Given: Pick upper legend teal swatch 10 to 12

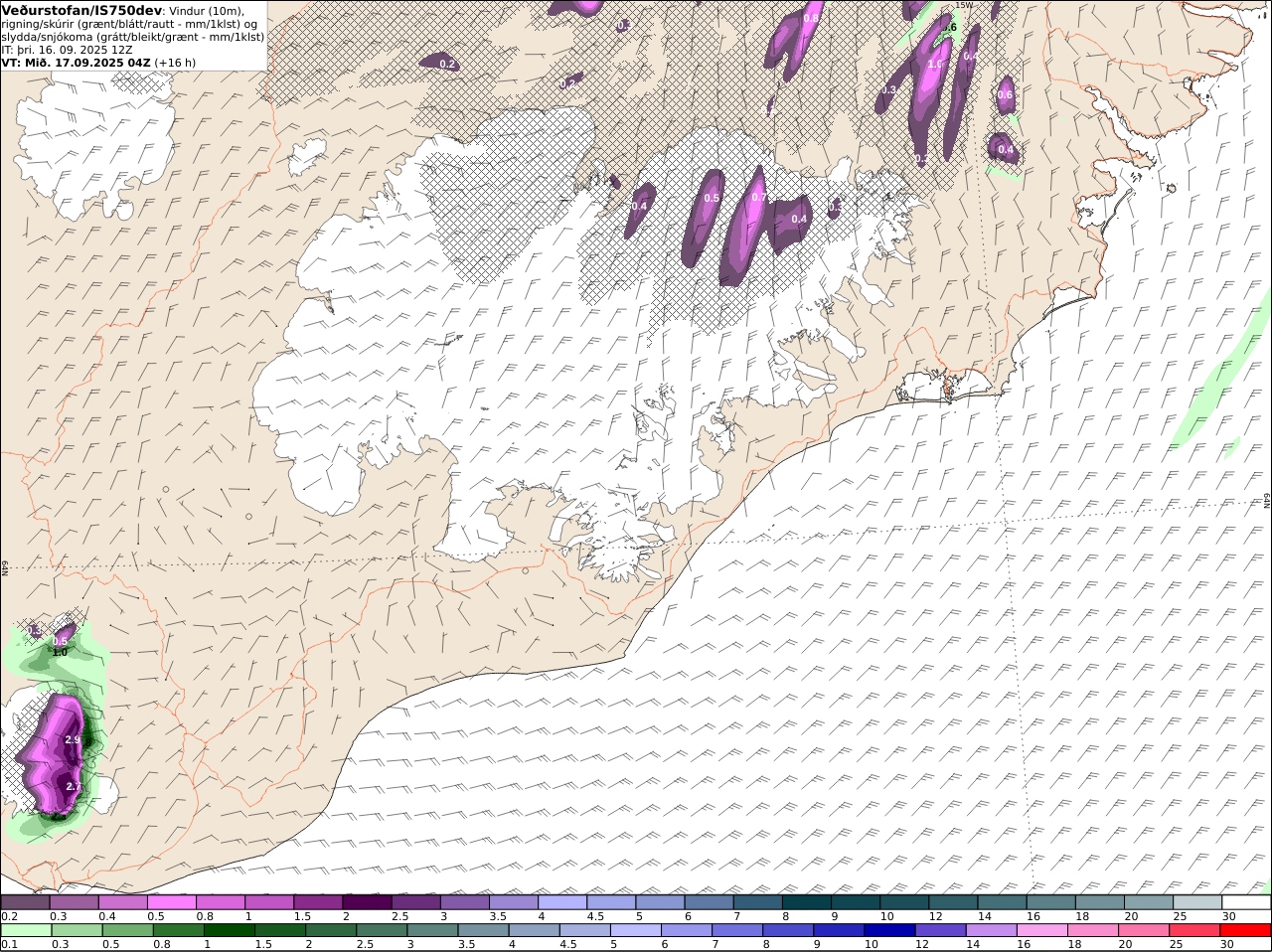Looking at the screenshot, I should (x=904, y=901).
